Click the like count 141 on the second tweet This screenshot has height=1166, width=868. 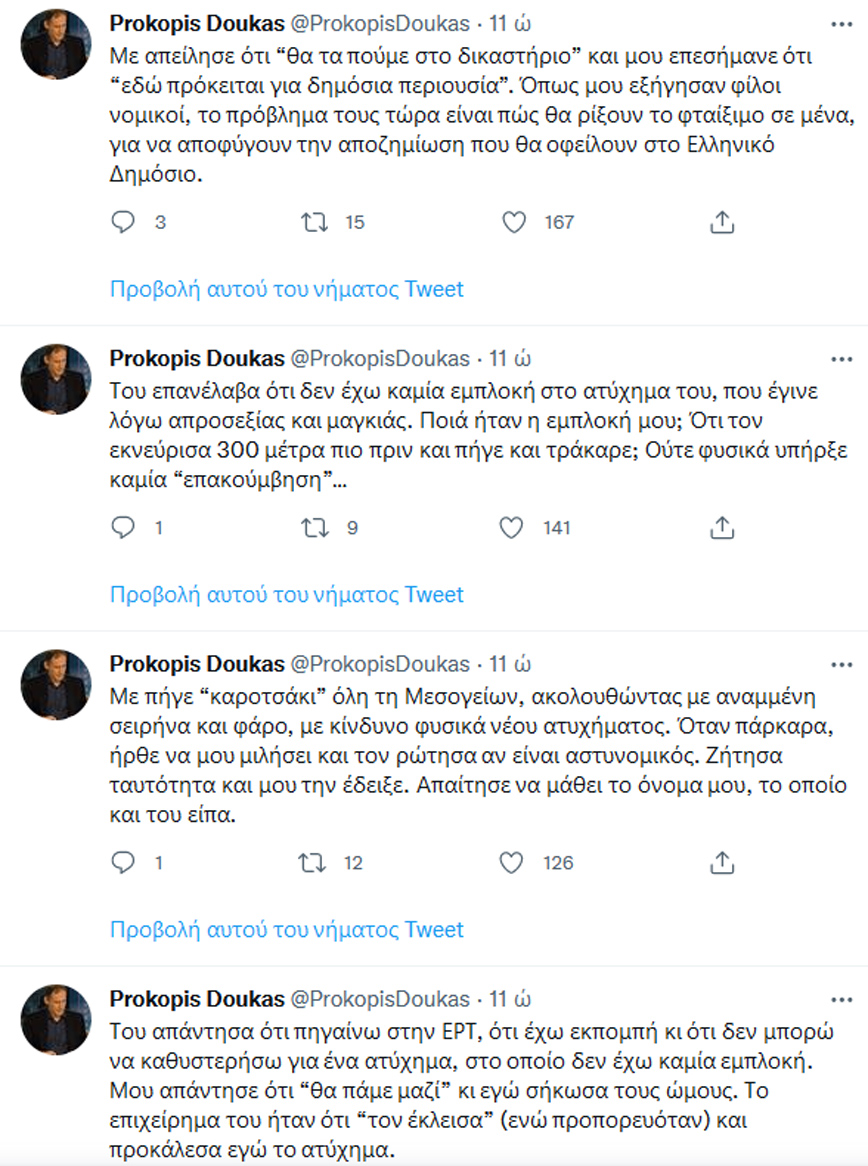tap(555, 528)
